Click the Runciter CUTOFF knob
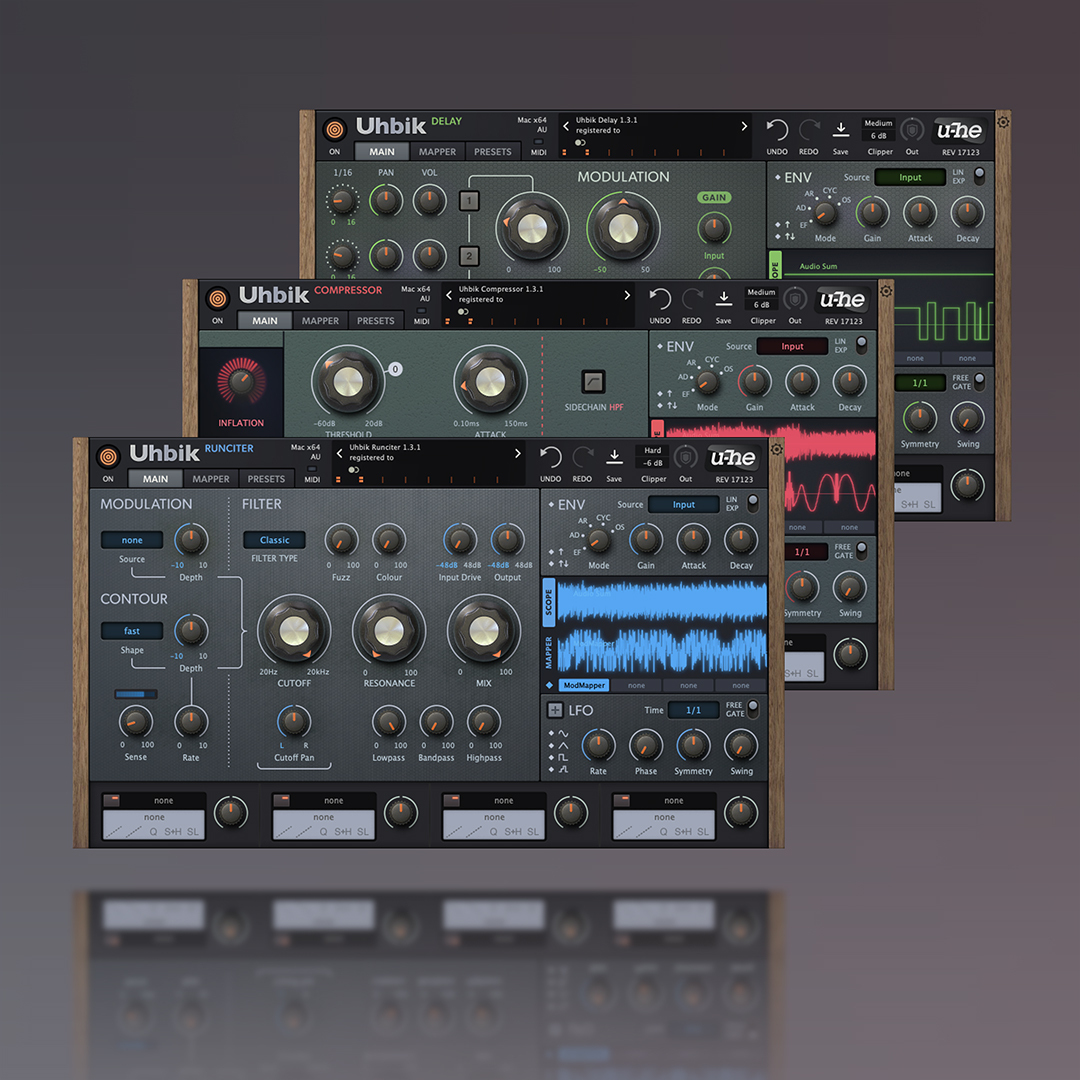Screen dimensions: 1080x1080 coord(294,631)
